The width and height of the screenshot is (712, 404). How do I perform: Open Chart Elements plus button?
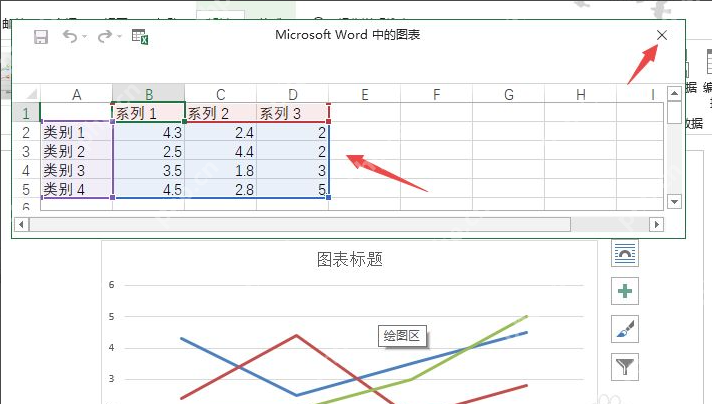(625, 291)
